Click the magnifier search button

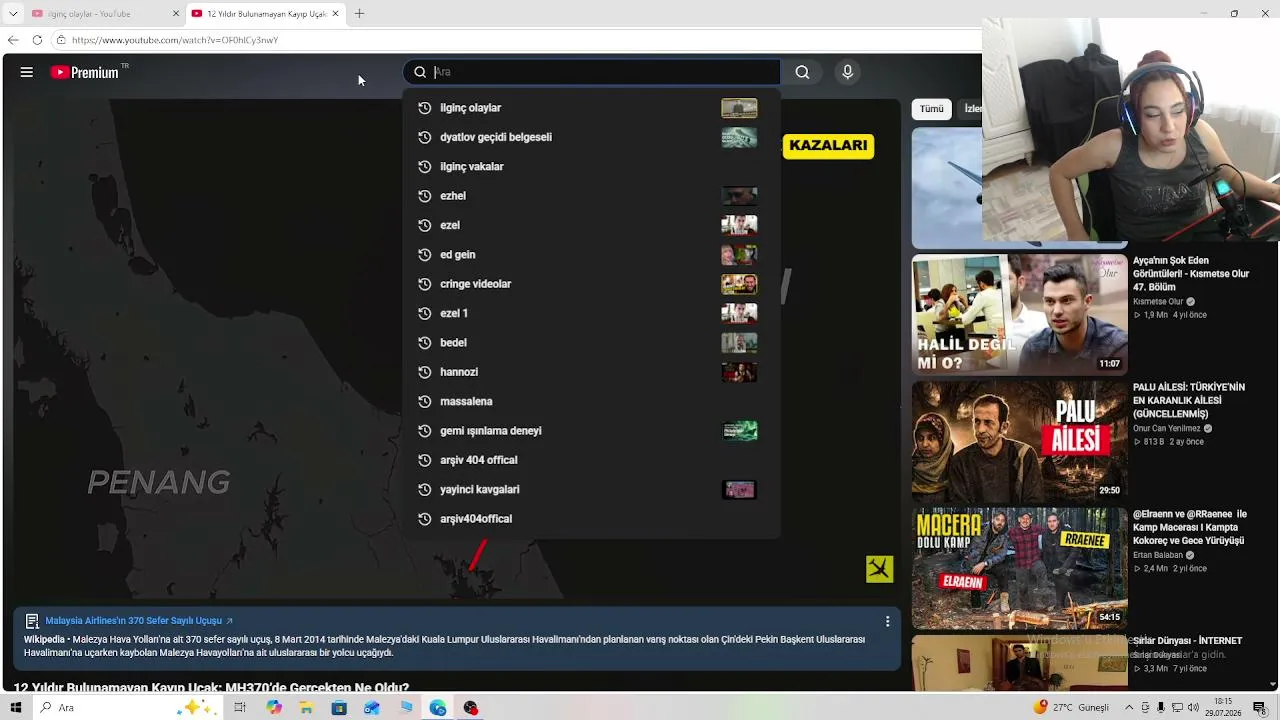(802, 72)
